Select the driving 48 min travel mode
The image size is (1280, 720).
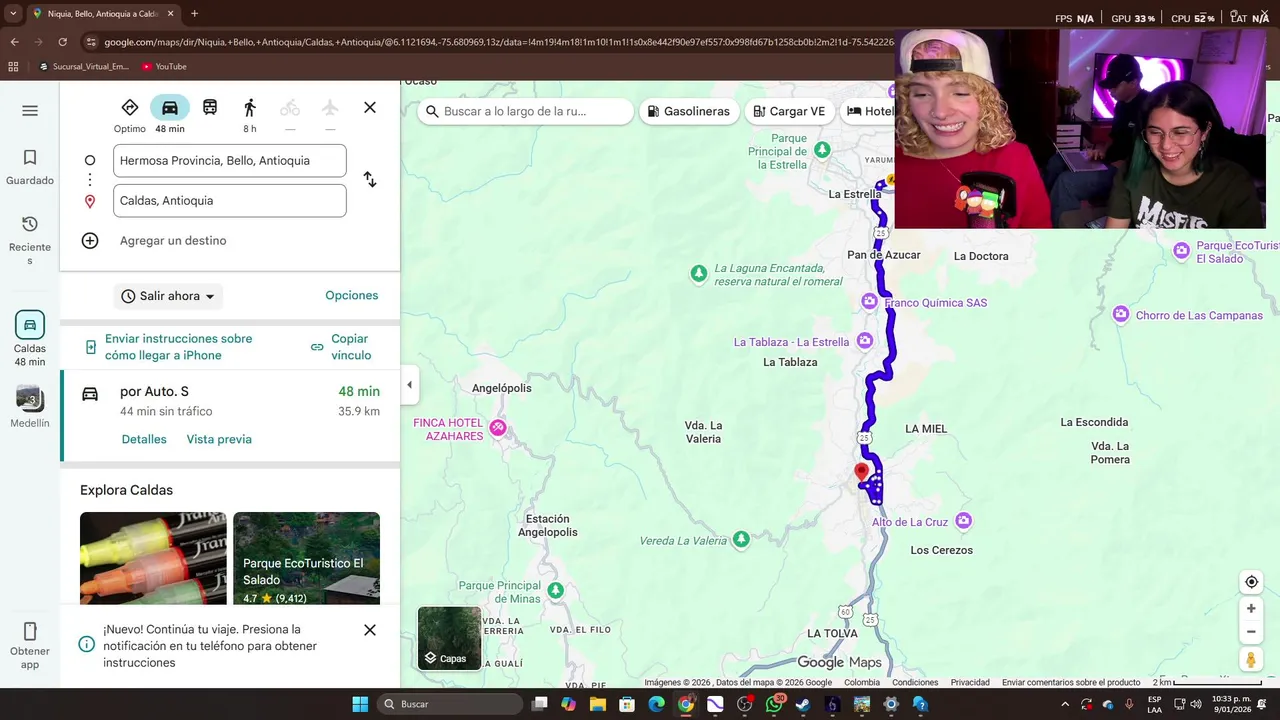170,115
